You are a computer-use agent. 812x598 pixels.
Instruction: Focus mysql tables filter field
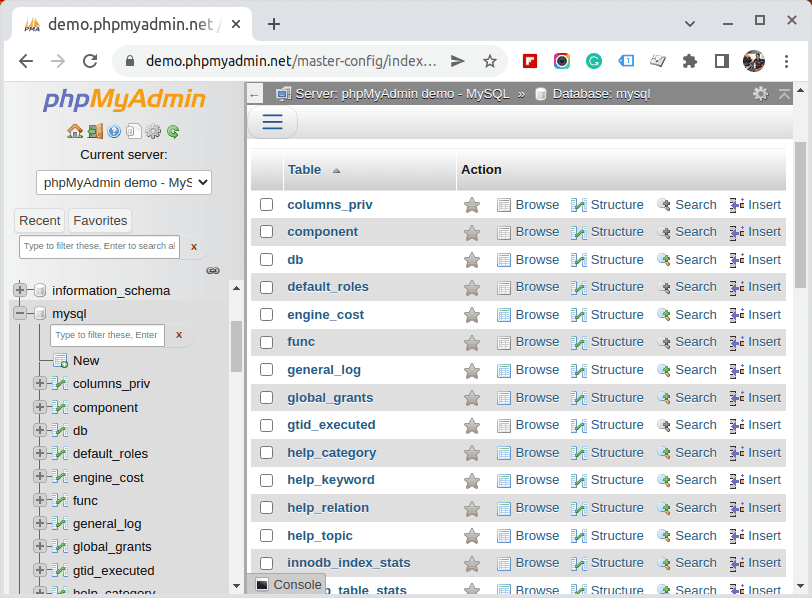(x=107, y=335)
